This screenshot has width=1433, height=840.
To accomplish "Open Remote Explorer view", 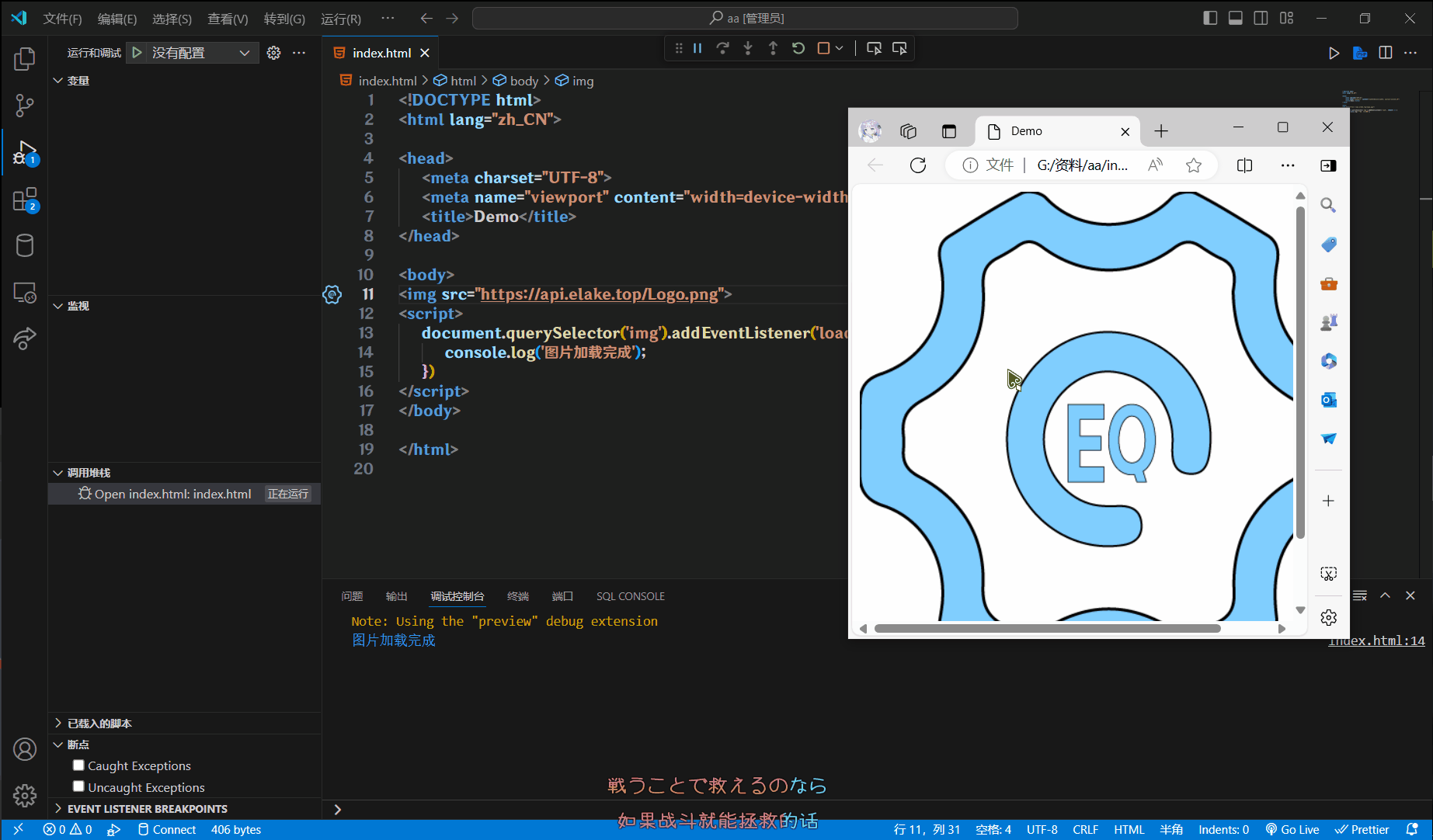I will pos(25,293).
